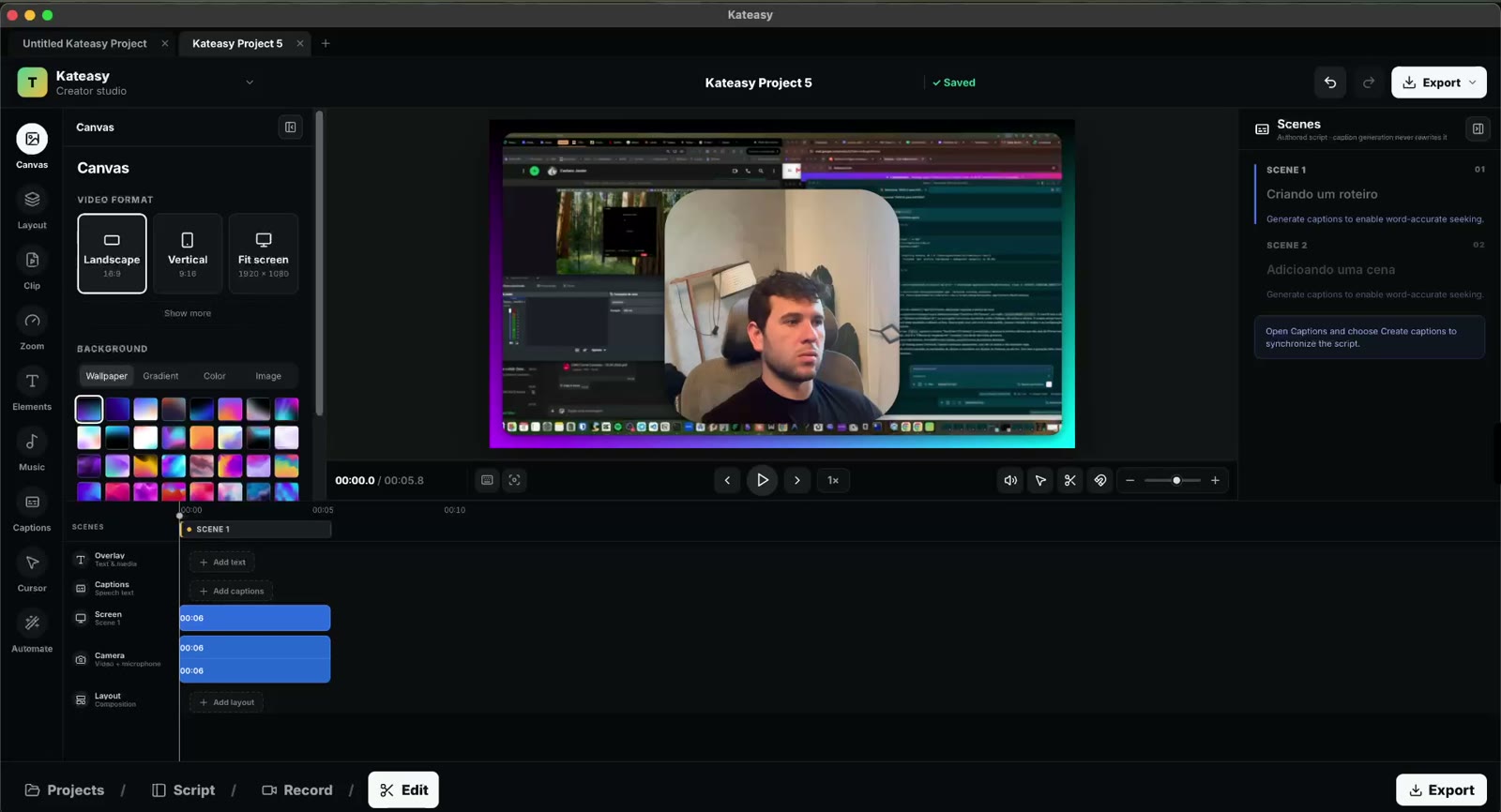Open the Automate sidebar panel
This screenshot has height=812, width=1501.
click(x=32, y=632)
